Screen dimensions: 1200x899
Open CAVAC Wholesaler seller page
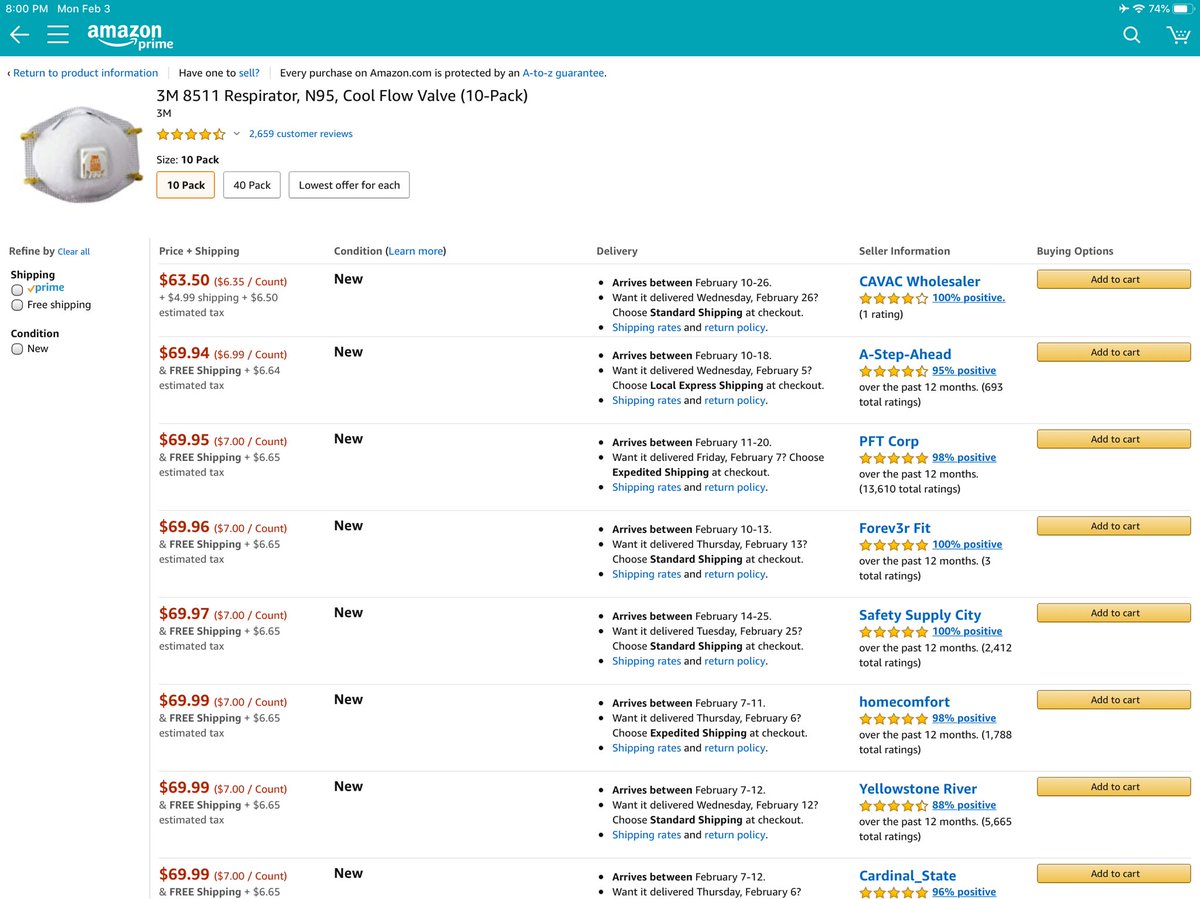tap(919, 282)
